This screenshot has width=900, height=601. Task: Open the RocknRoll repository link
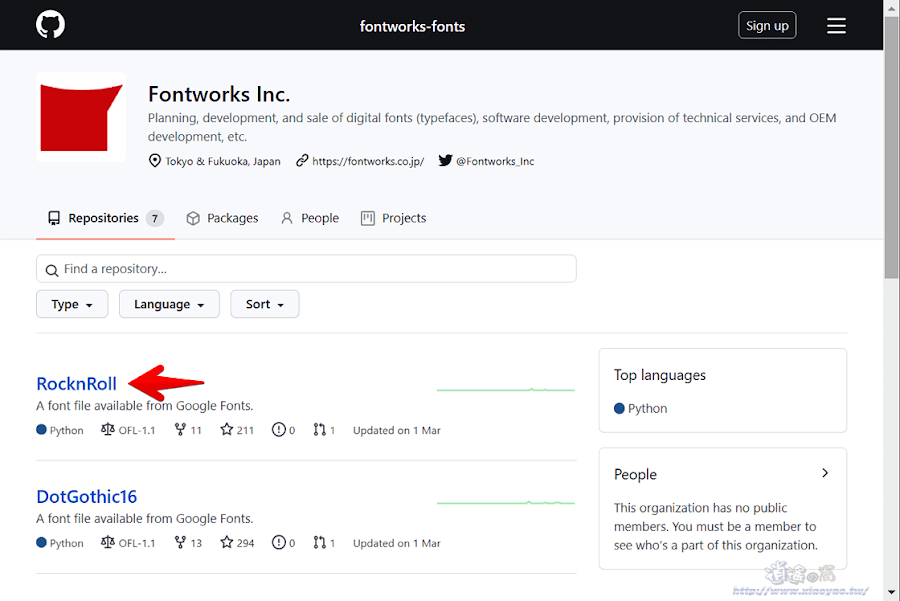pyautogui.click(x=77, y=384)
